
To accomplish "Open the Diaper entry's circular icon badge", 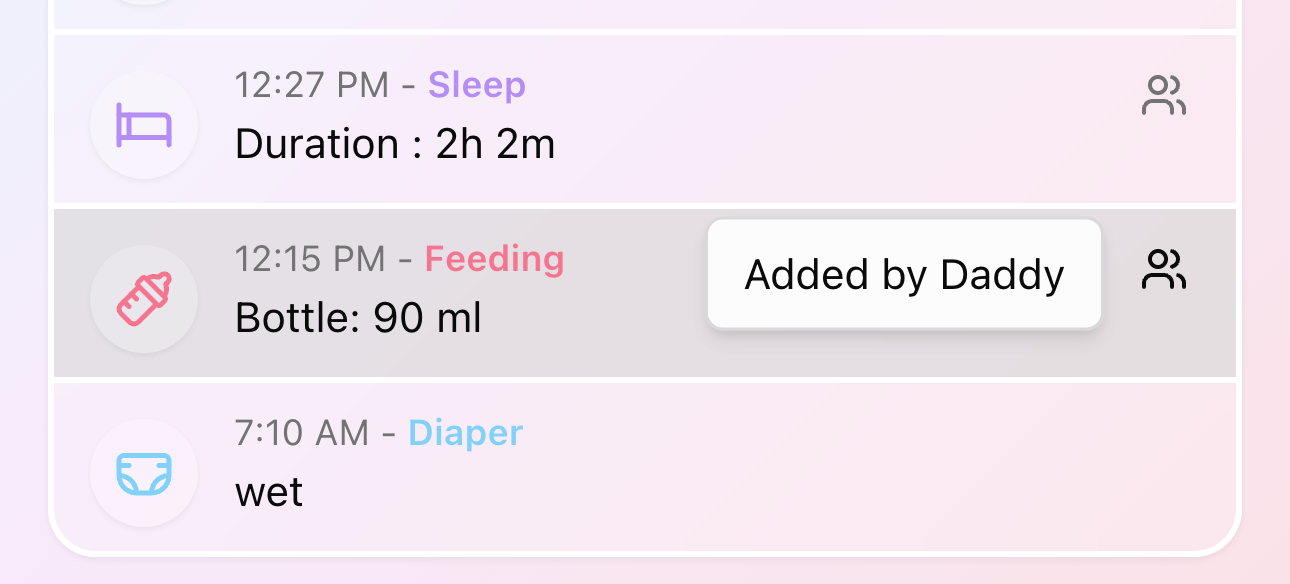I will tap(144, 473).
